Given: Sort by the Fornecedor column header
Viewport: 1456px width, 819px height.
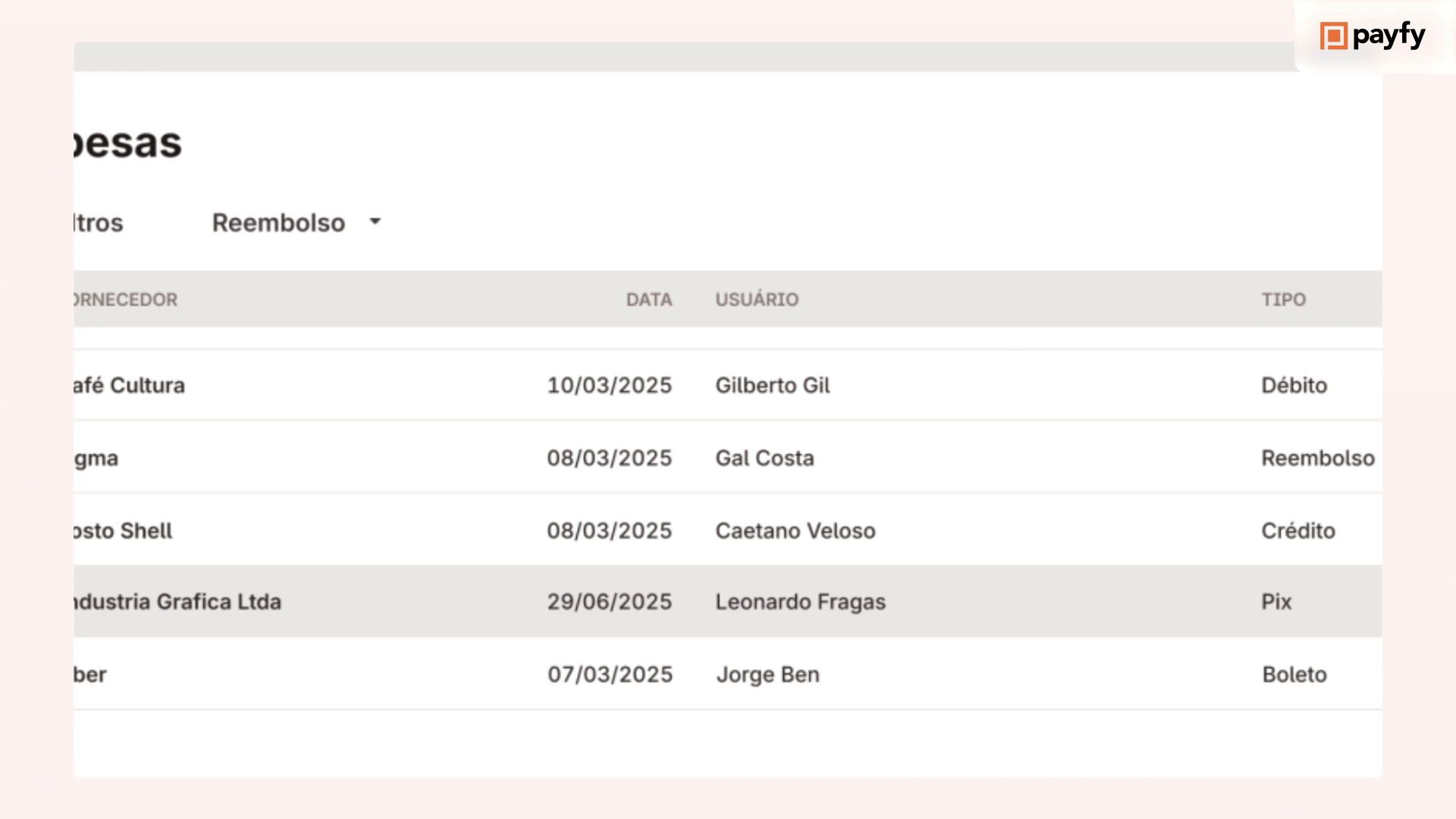Looking at the screenshot, I should point(126,300).
